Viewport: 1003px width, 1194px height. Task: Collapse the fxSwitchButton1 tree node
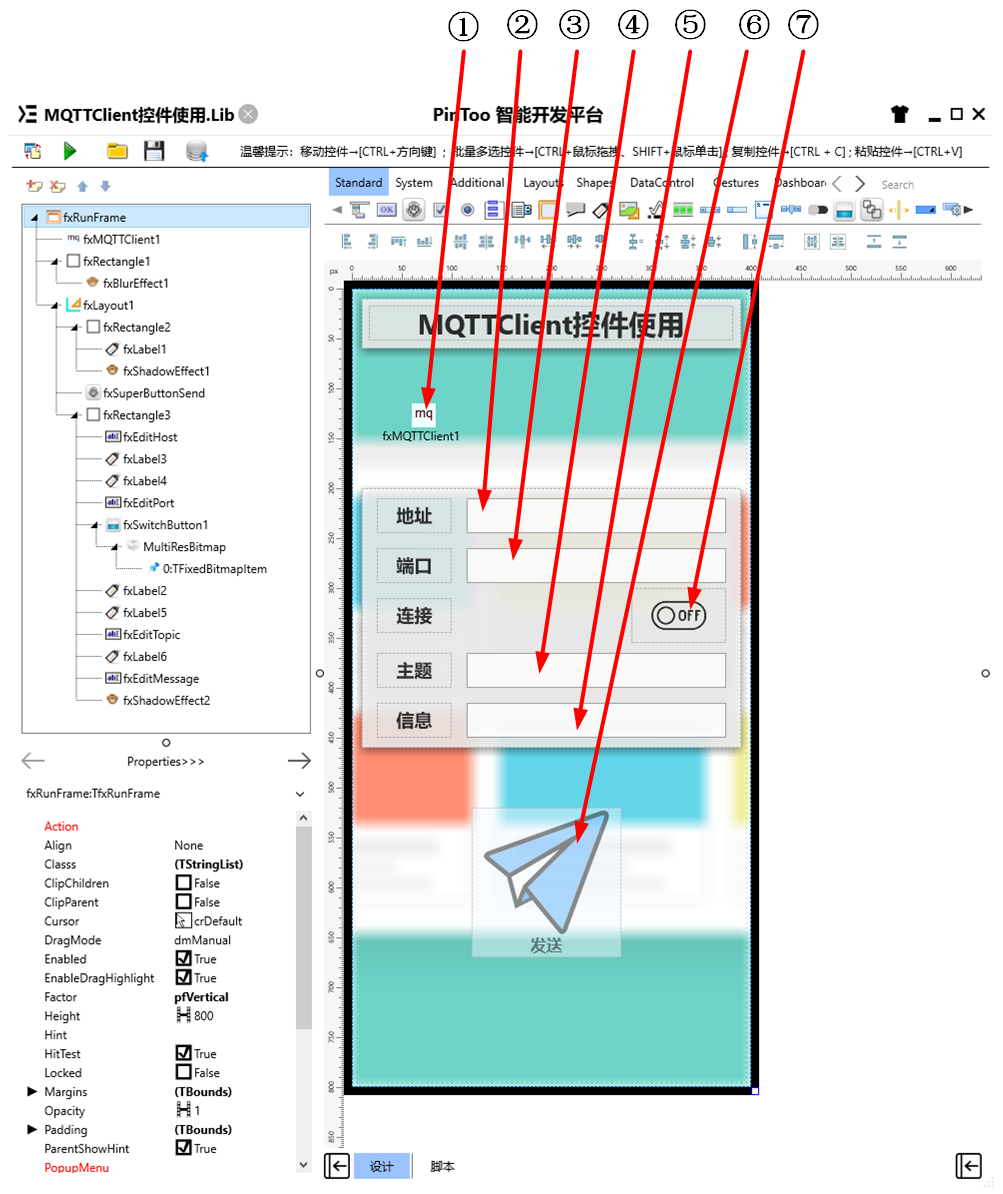pyautogui.click(x=95, y=525)
